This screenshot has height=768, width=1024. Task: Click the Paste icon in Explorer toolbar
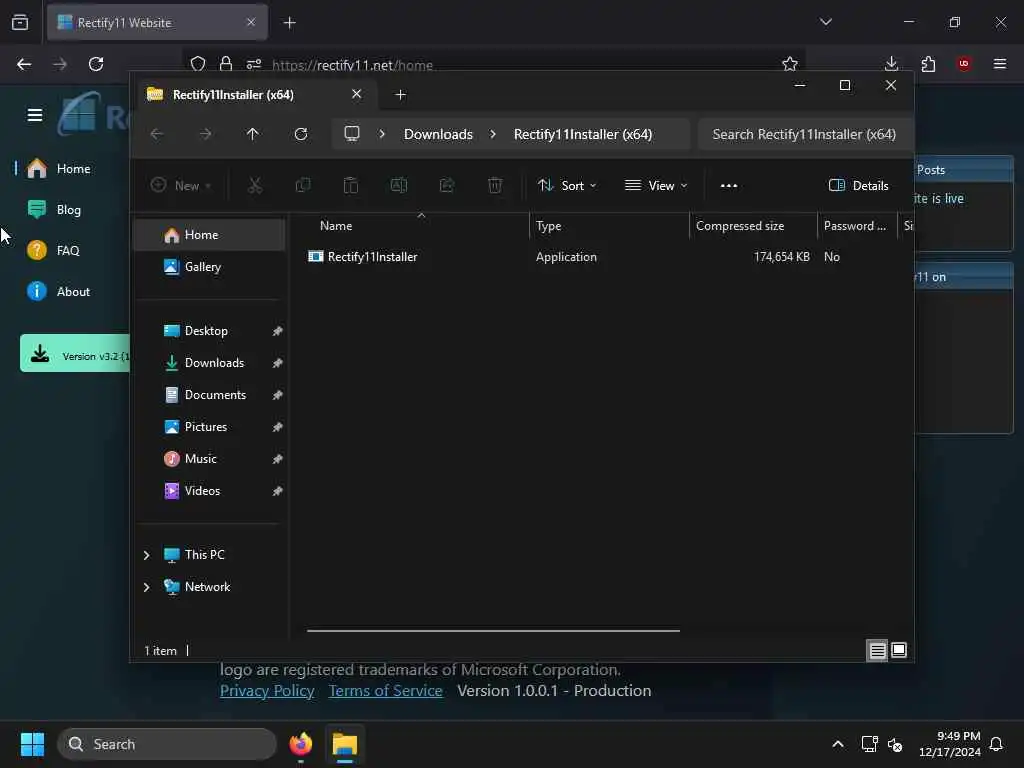tap(351, 185)
